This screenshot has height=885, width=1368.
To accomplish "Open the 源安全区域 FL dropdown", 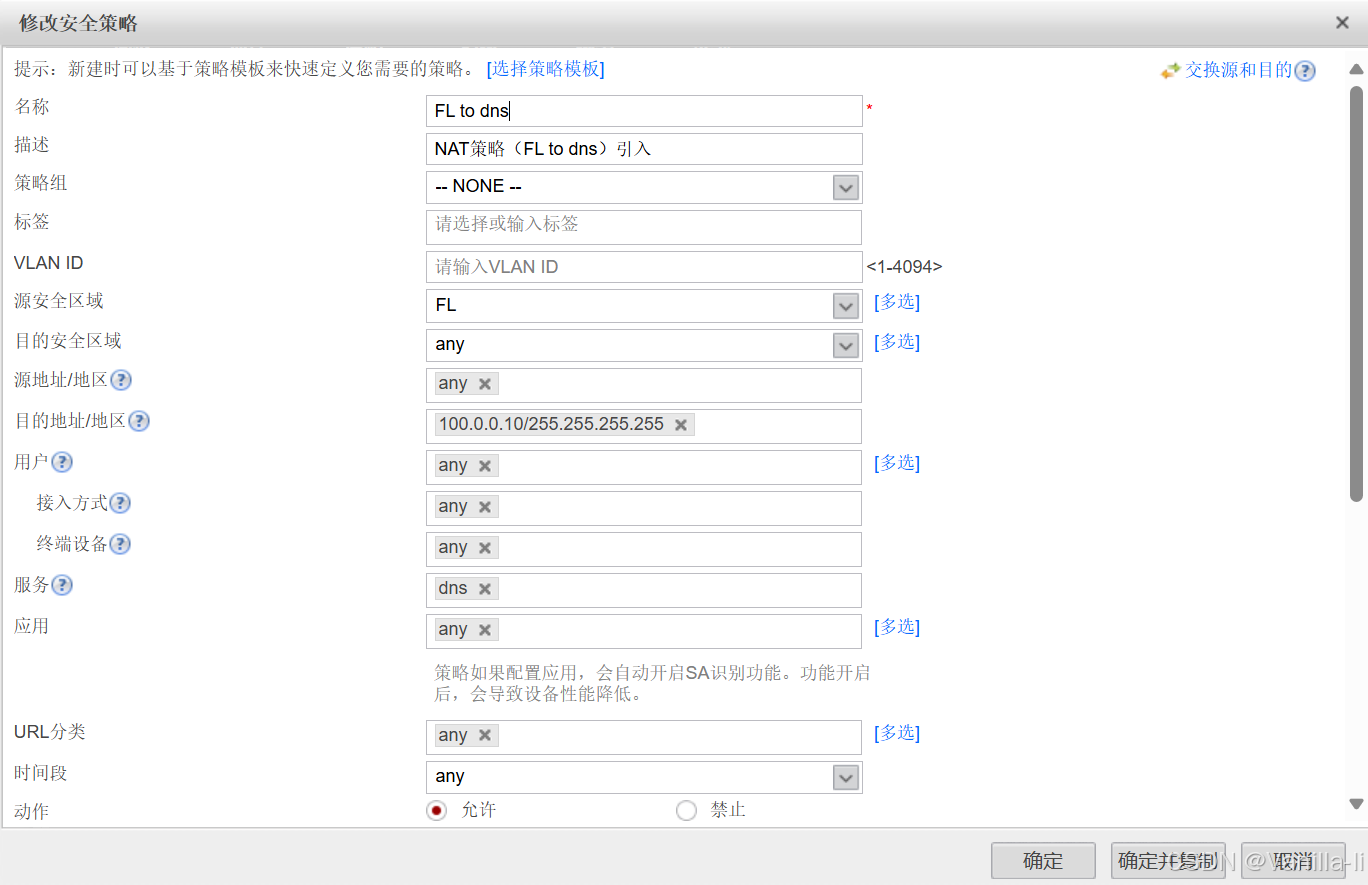I will (x=846, y=306).
